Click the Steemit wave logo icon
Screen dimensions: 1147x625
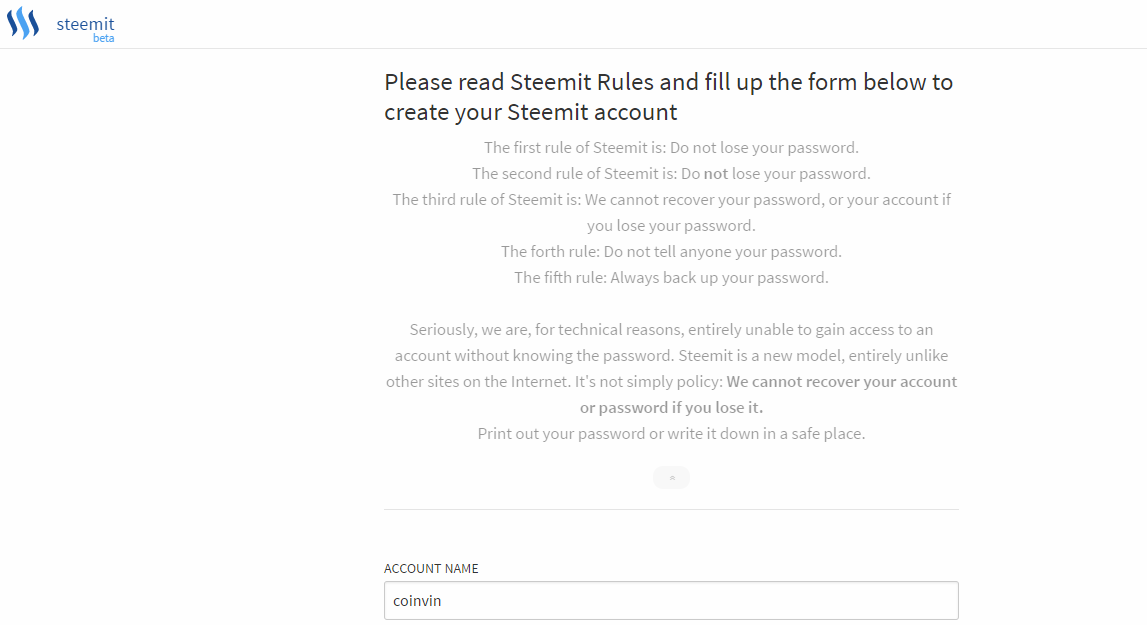coord(23,23)
